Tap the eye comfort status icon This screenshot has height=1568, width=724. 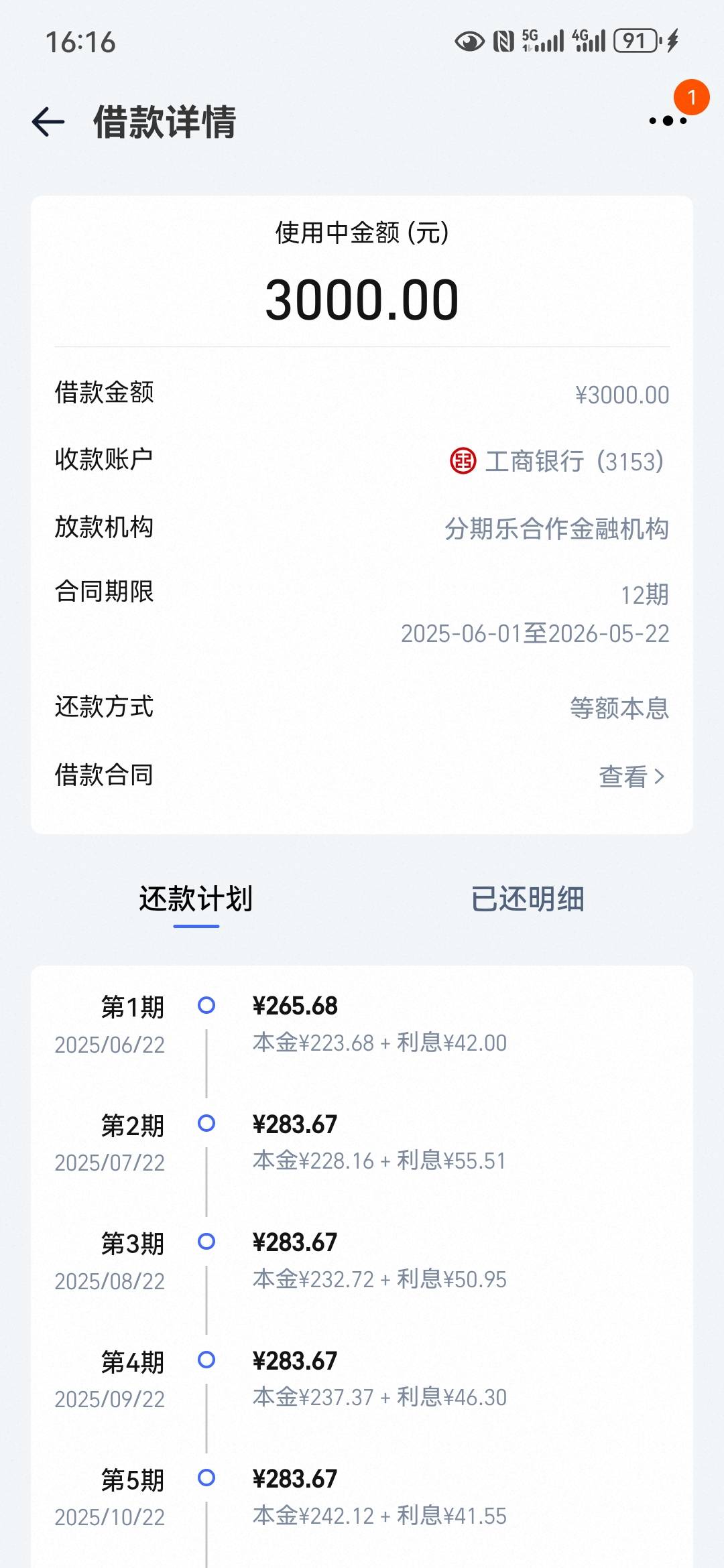469,42
